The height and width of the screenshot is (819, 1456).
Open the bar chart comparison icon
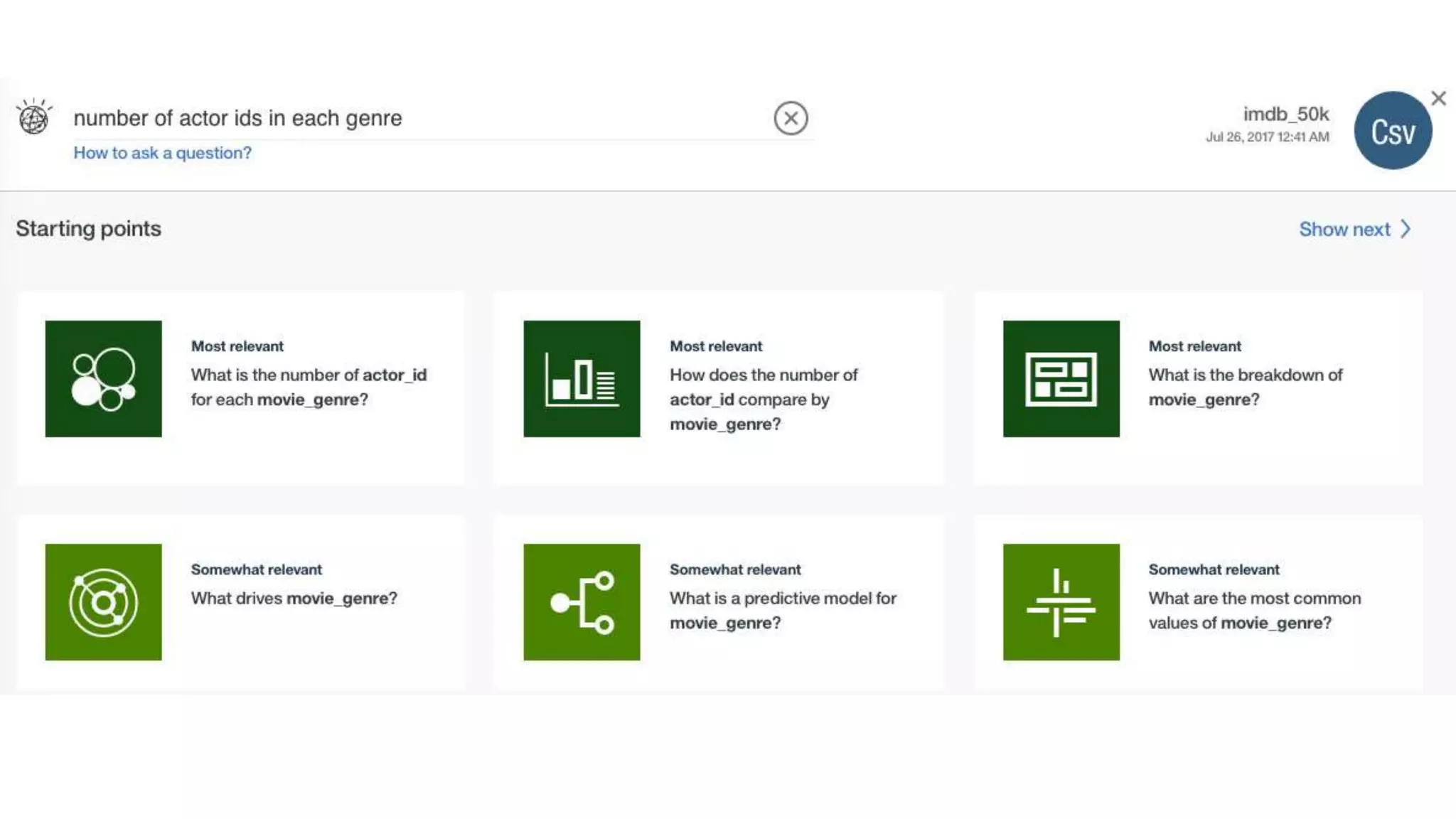tap(582, 378)
